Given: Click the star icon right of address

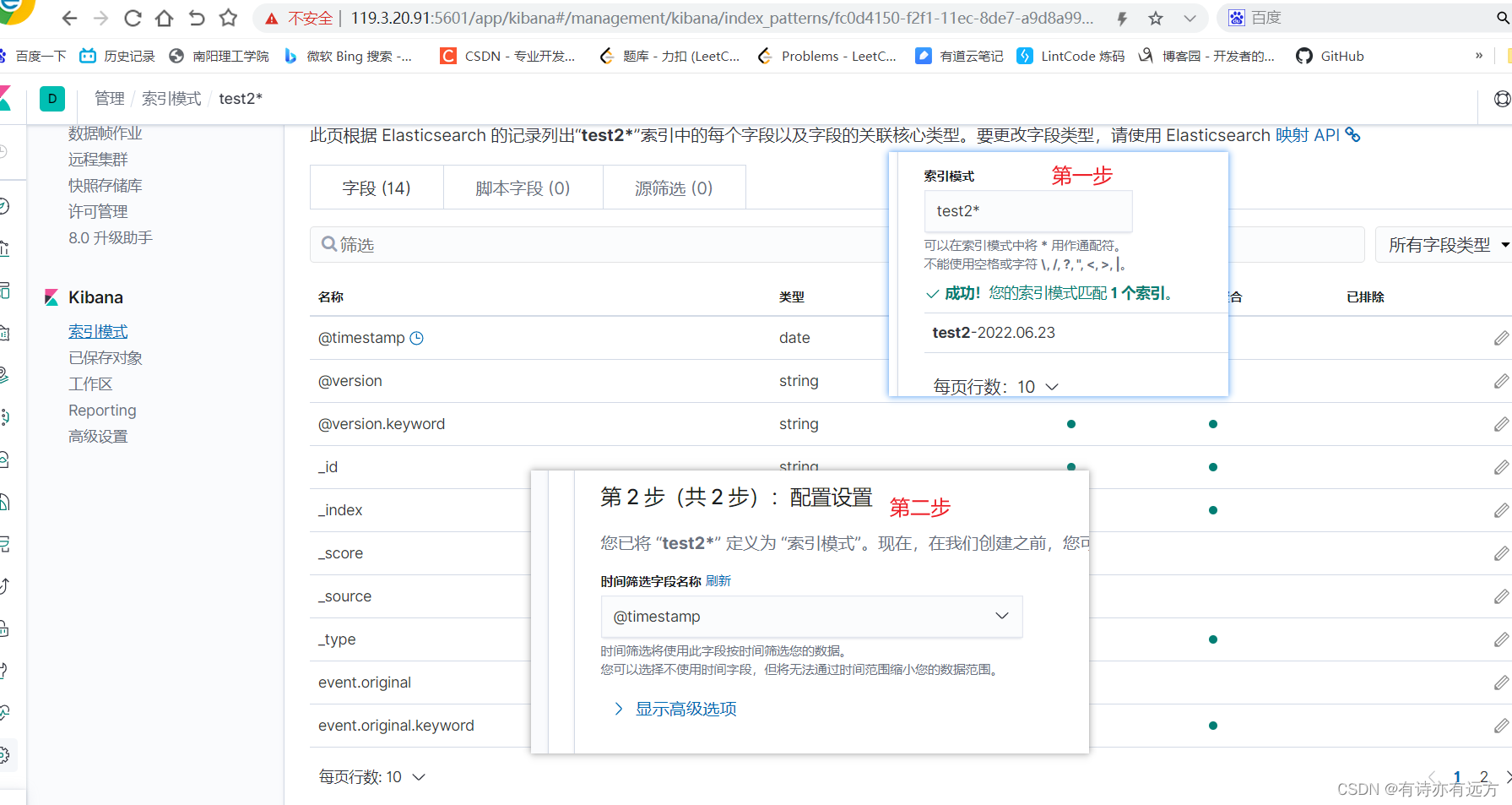Looking at the screenshot, I should coord(1156,18).
